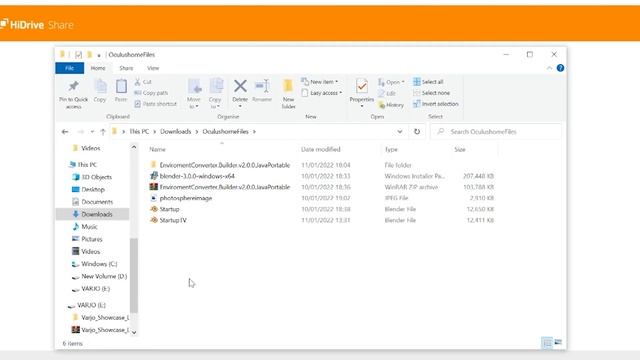Click the New folder icon

click(x=288, y=86)
